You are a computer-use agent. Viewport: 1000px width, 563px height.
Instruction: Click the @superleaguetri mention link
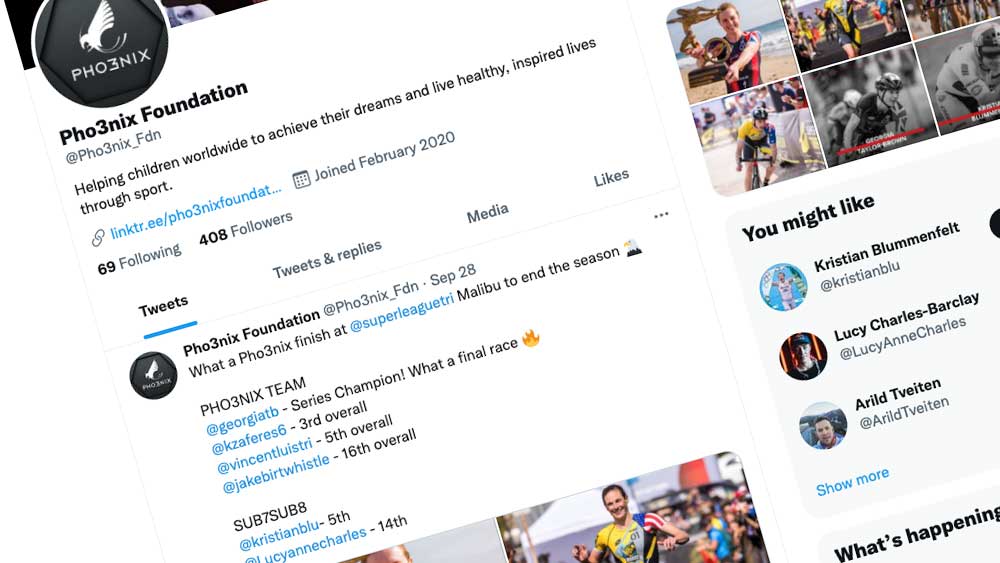click(402, 312)
